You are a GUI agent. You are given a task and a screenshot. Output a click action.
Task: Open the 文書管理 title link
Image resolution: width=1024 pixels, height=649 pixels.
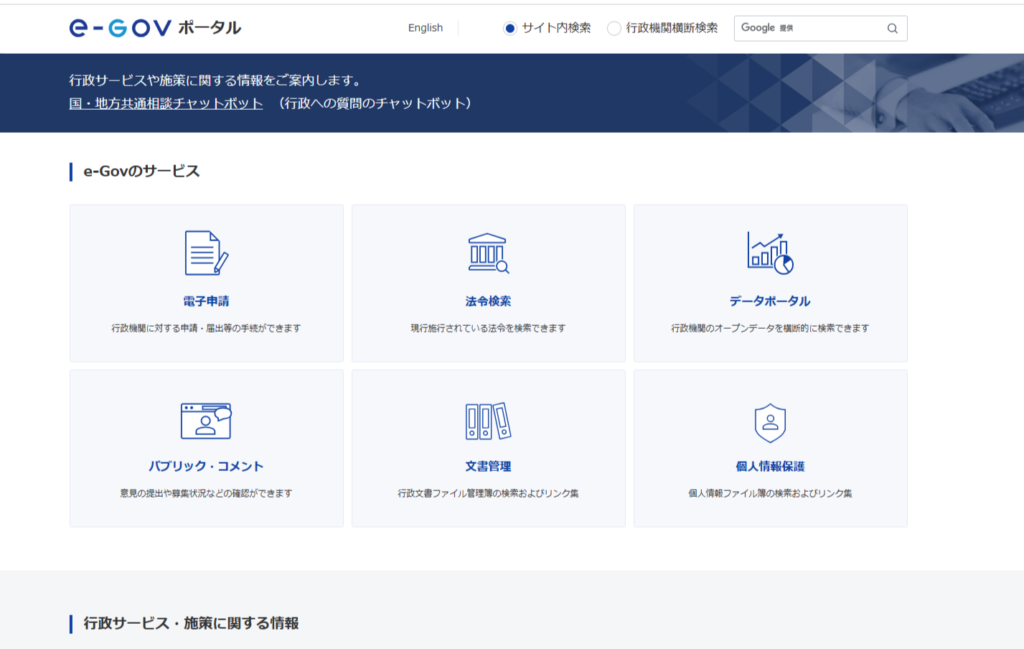point(488,466)
